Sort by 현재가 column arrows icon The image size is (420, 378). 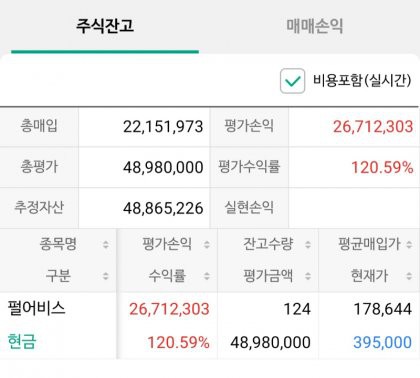[409, 276]
